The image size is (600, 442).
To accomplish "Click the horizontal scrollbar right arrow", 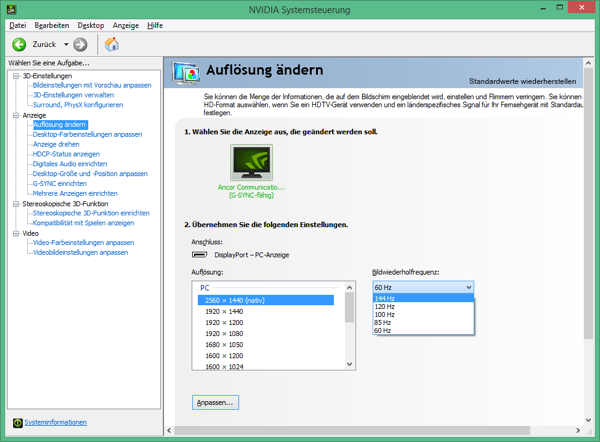I will tap(578, 431).
